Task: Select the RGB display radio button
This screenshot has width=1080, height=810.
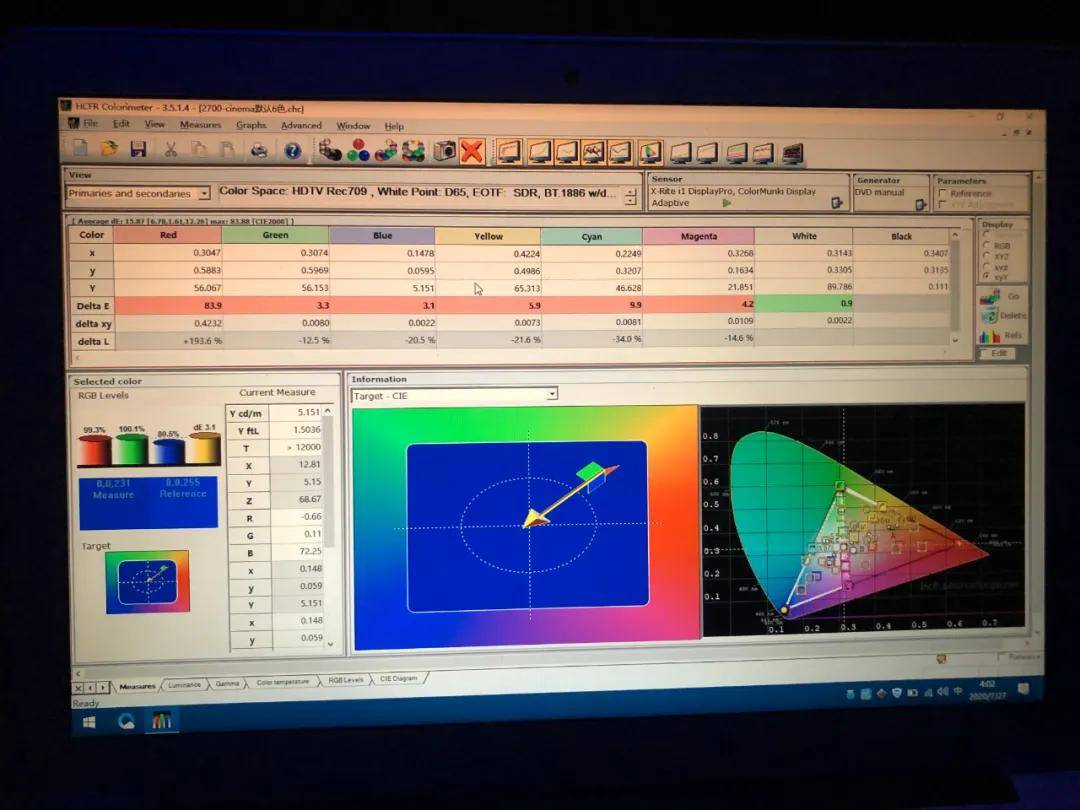Action: (987, 243)
